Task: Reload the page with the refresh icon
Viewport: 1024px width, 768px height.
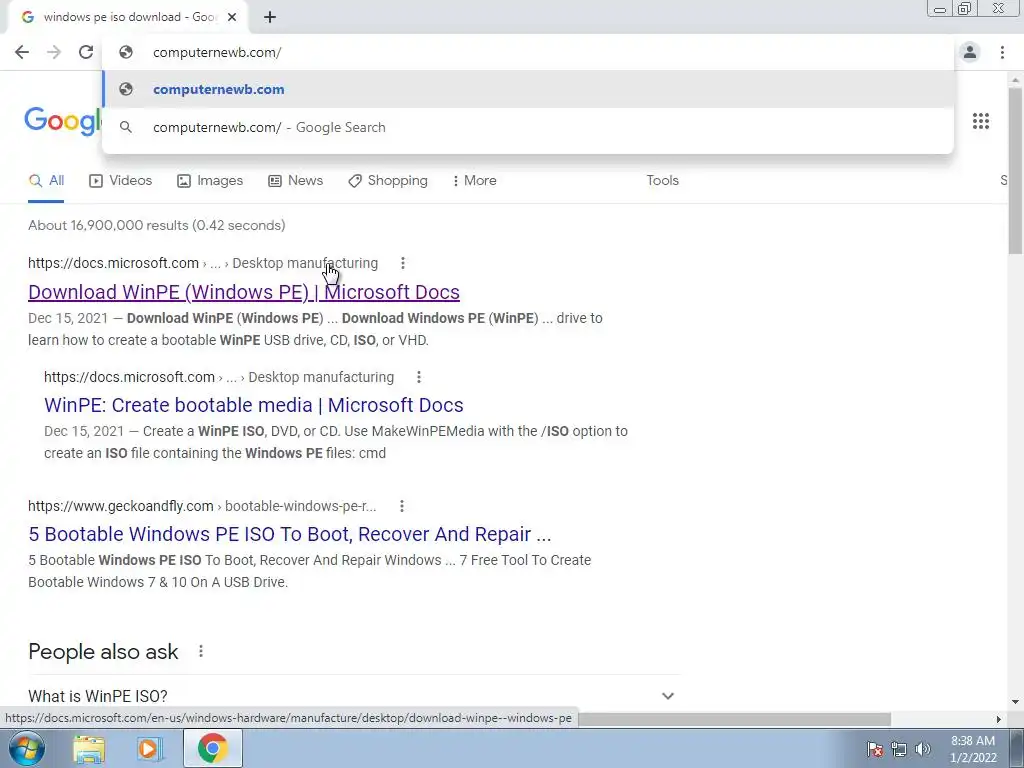Action: coord(86,52)
